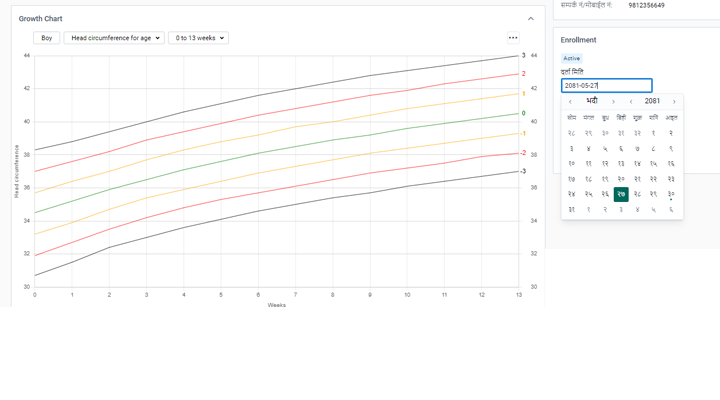The width and height of the screenshot is (720, 400).
Task: Go to next month in calendar
Action: tap(615, 101)
